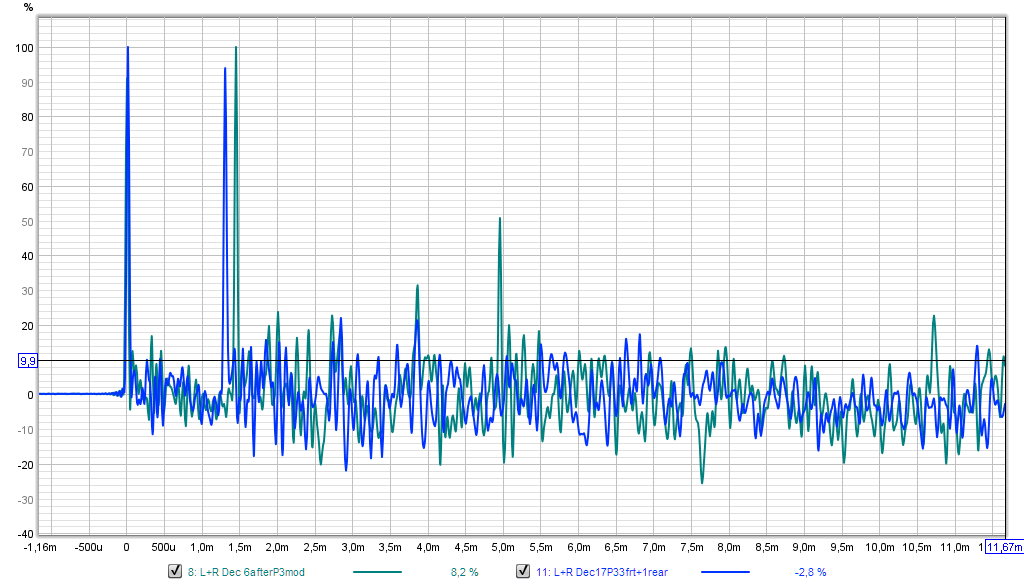This screenshot has width=1024, height=586.
Task: Click the 8,2 % legend value
Action: pos(464,572)
